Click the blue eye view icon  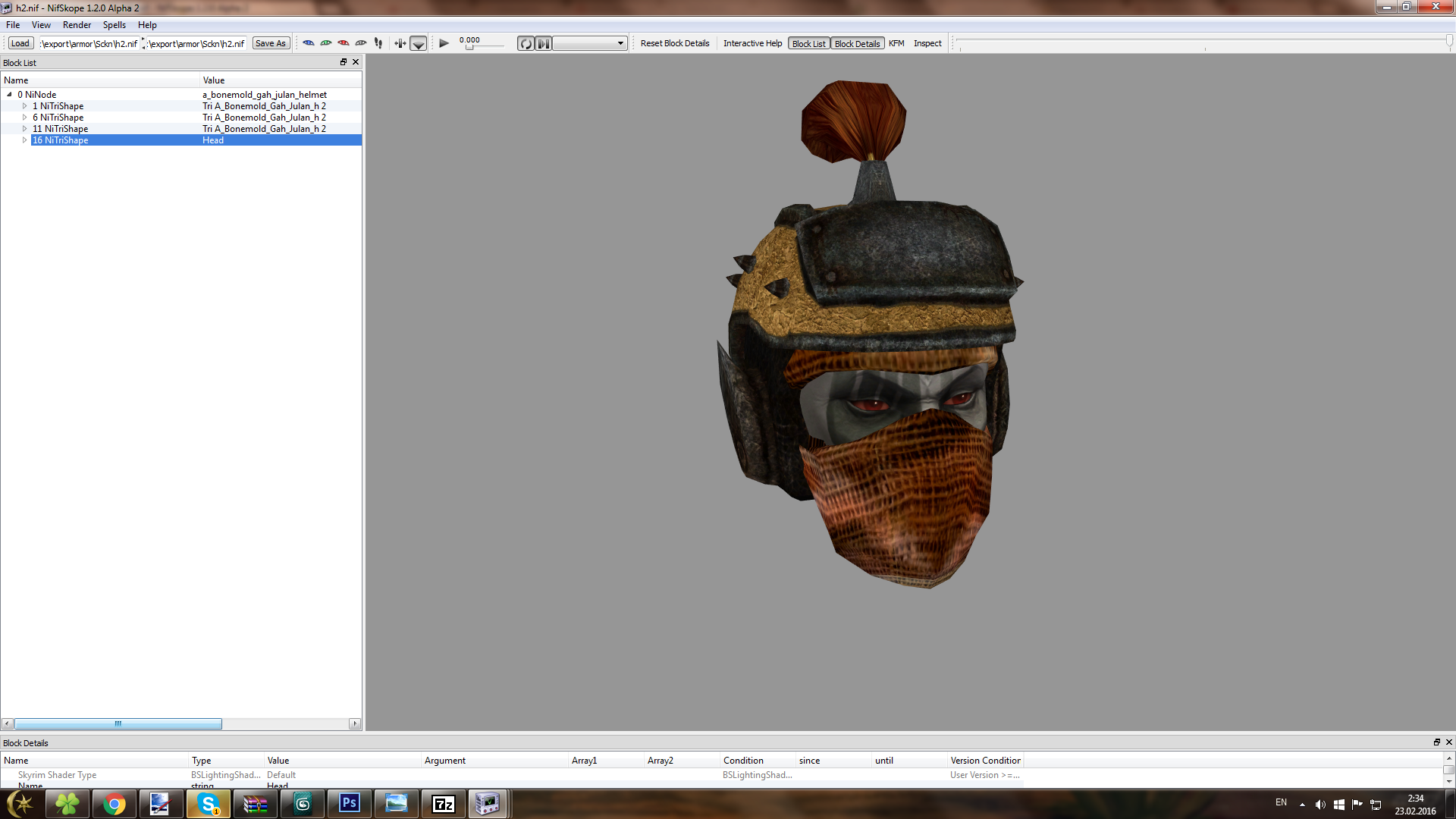(309, 43)
